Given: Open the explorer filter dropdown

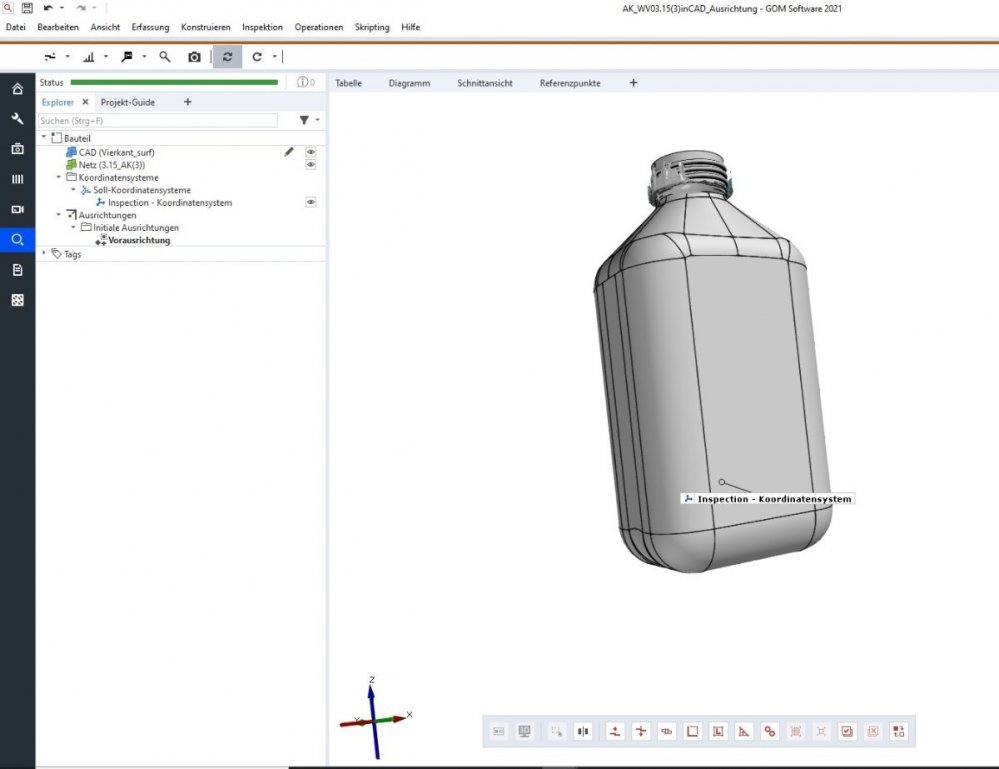Looking at the screenshot, I should 308,120.
